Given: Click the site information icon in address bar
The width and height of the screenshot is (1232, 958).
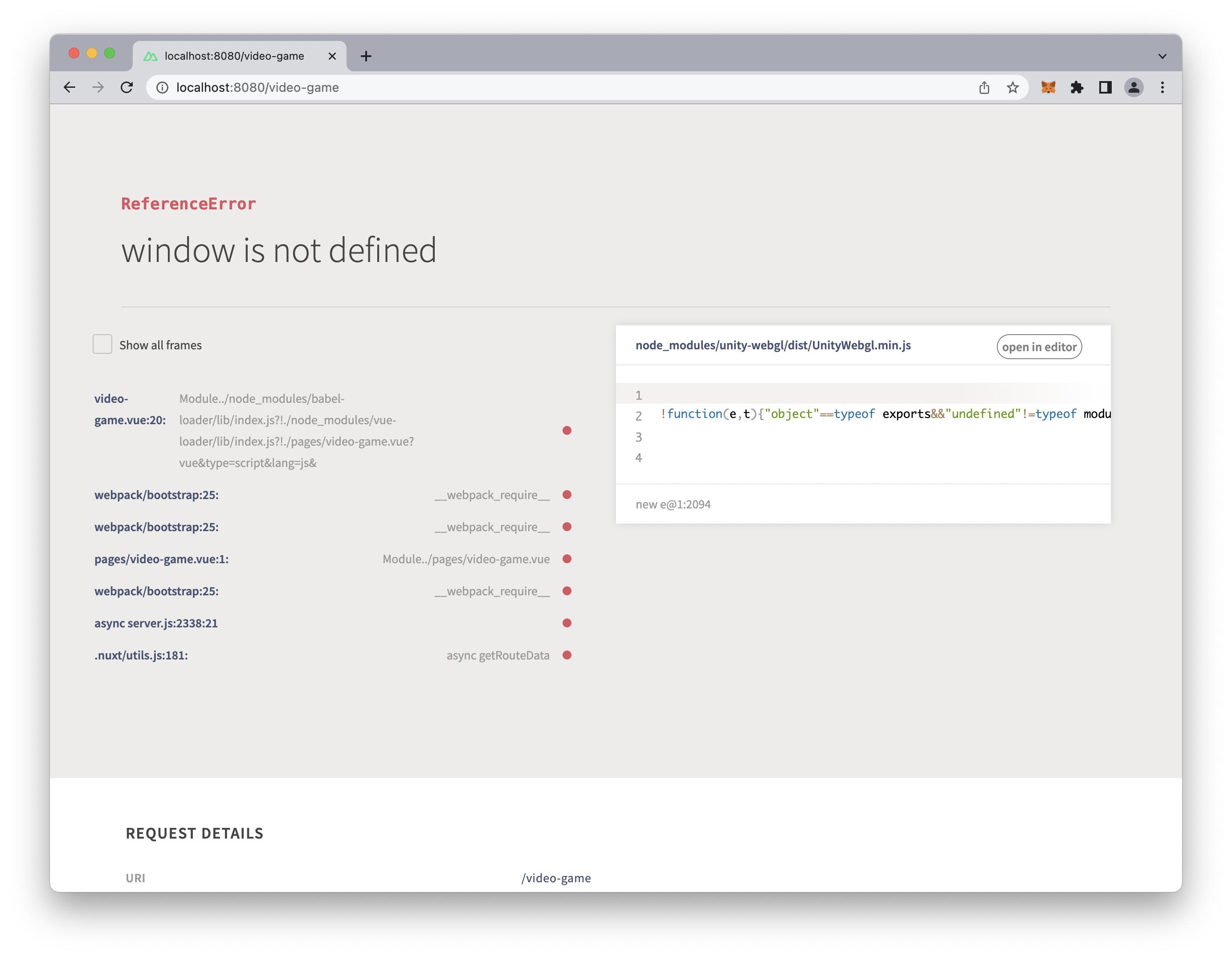Looking at the screenshot, I should click(163, 87).
